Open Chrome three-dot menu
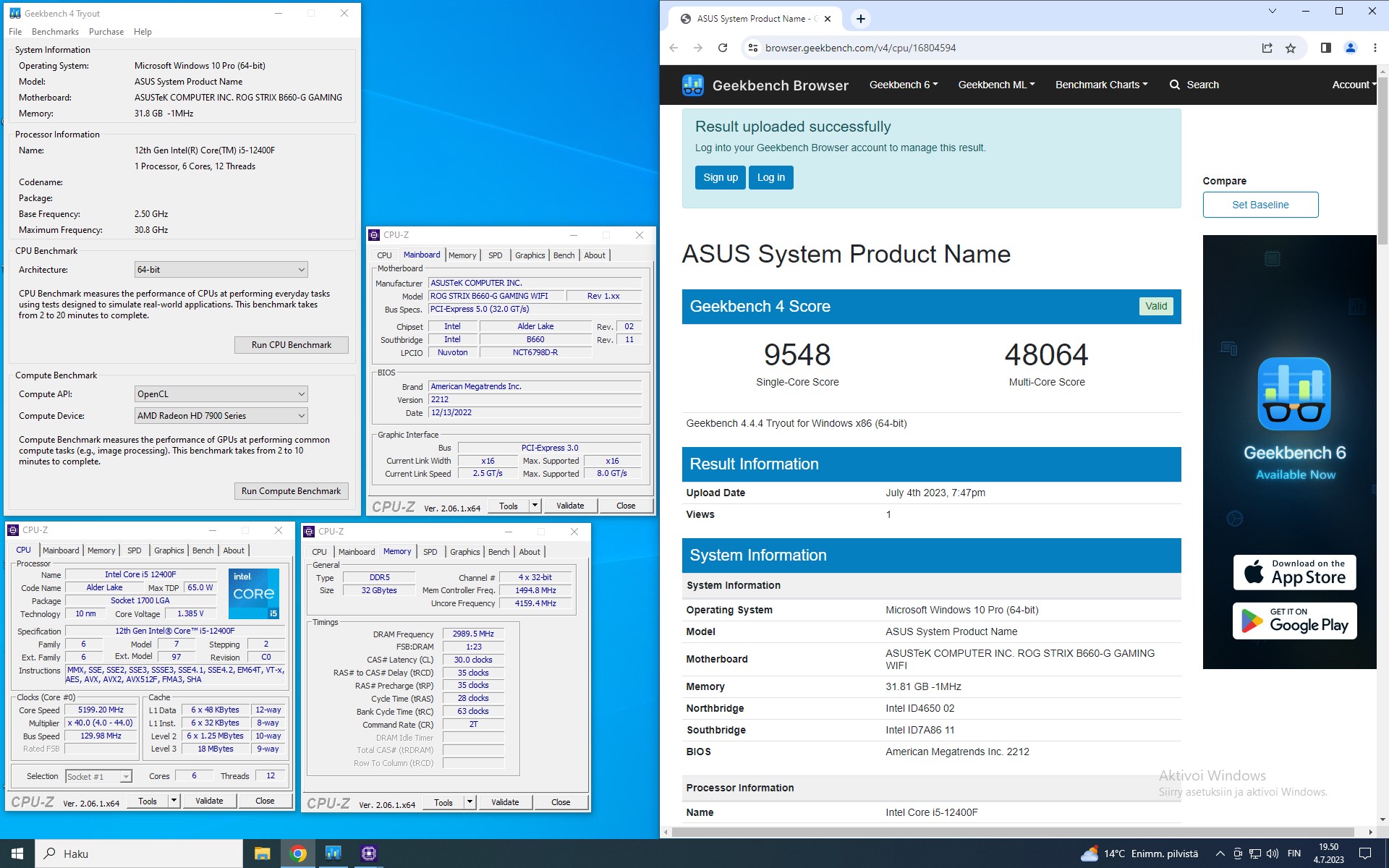Viewport: 1389px width, 868px height. pos(1375,48)
